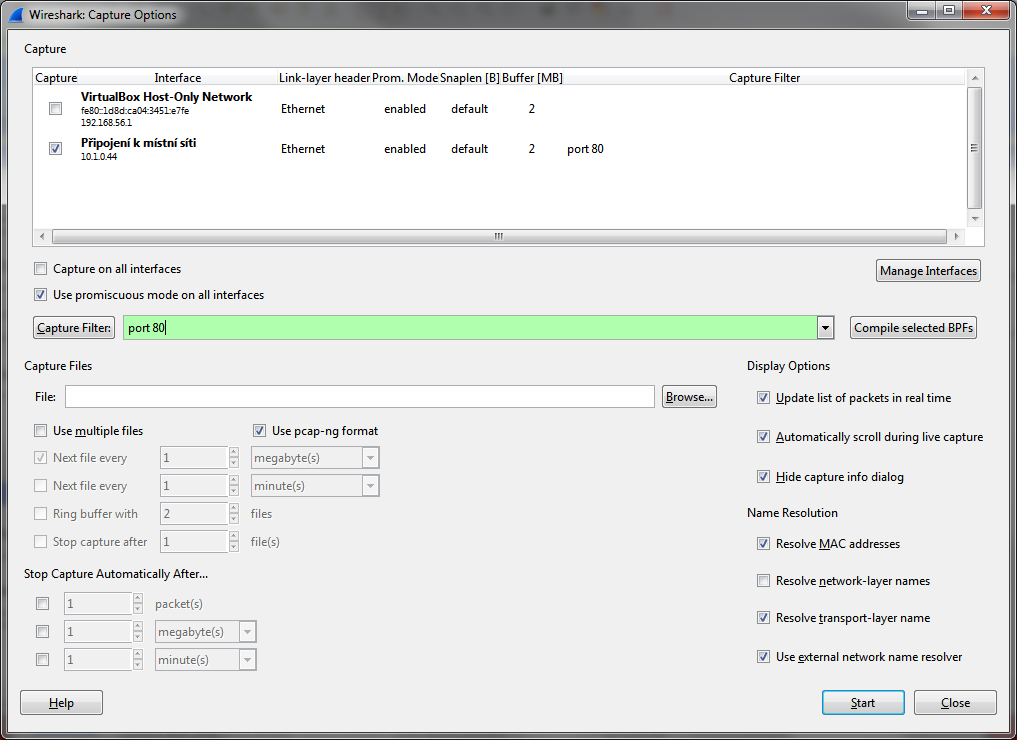The width and height of the screenshot is (1017, 740).
Task: Click the capture File path input field
Action: pyautogui.click(x=359, y=397)
